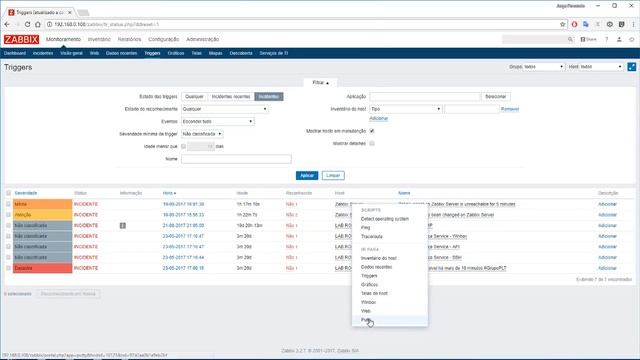
Task: Open the browser home page icon
Action: point(38,24)
